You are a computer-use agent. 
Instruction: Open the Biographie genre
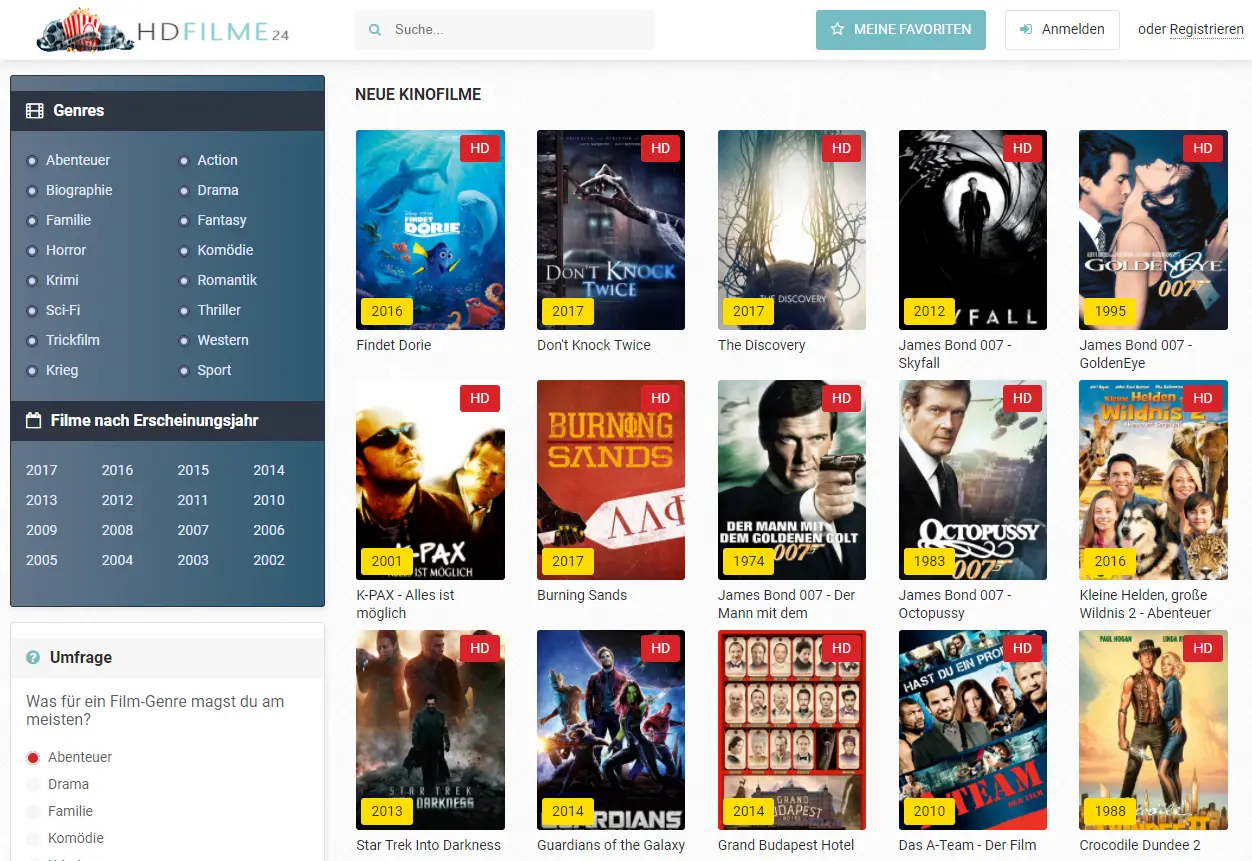(x=79, y=190)
